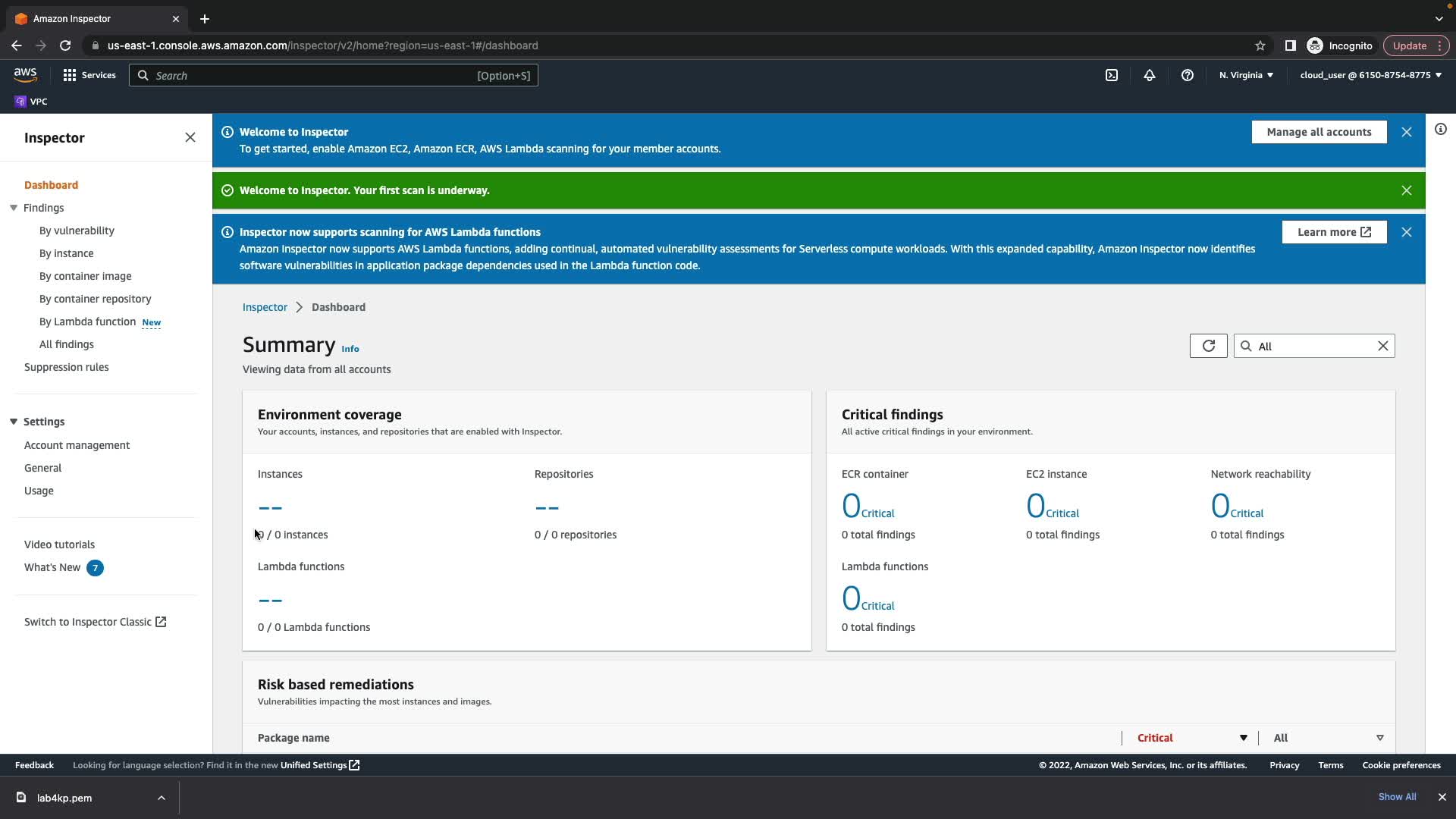1456x819 pixels.
Task: Bookmark this page with star icon
Action: click(1260, 45)
